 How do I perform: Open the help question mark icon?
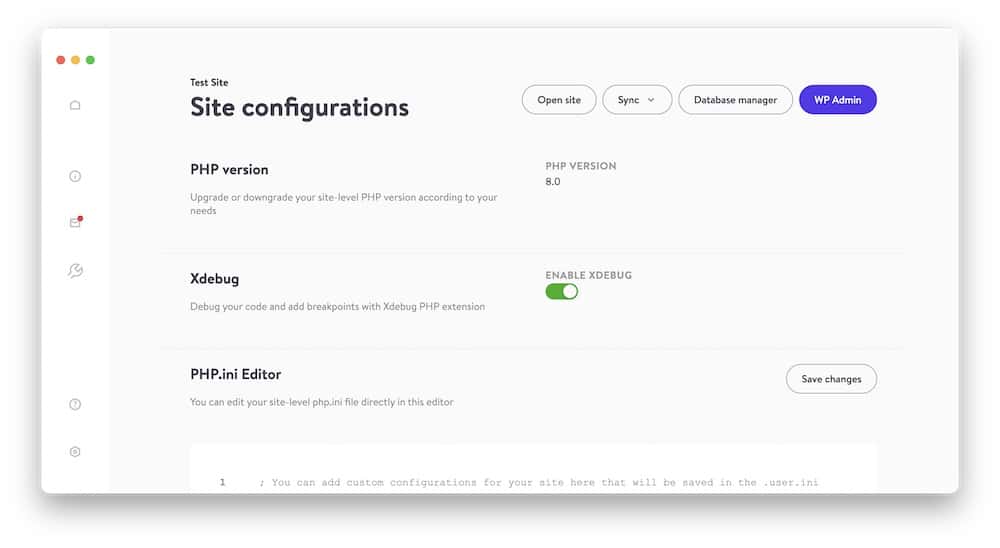(x=75, y=404)
